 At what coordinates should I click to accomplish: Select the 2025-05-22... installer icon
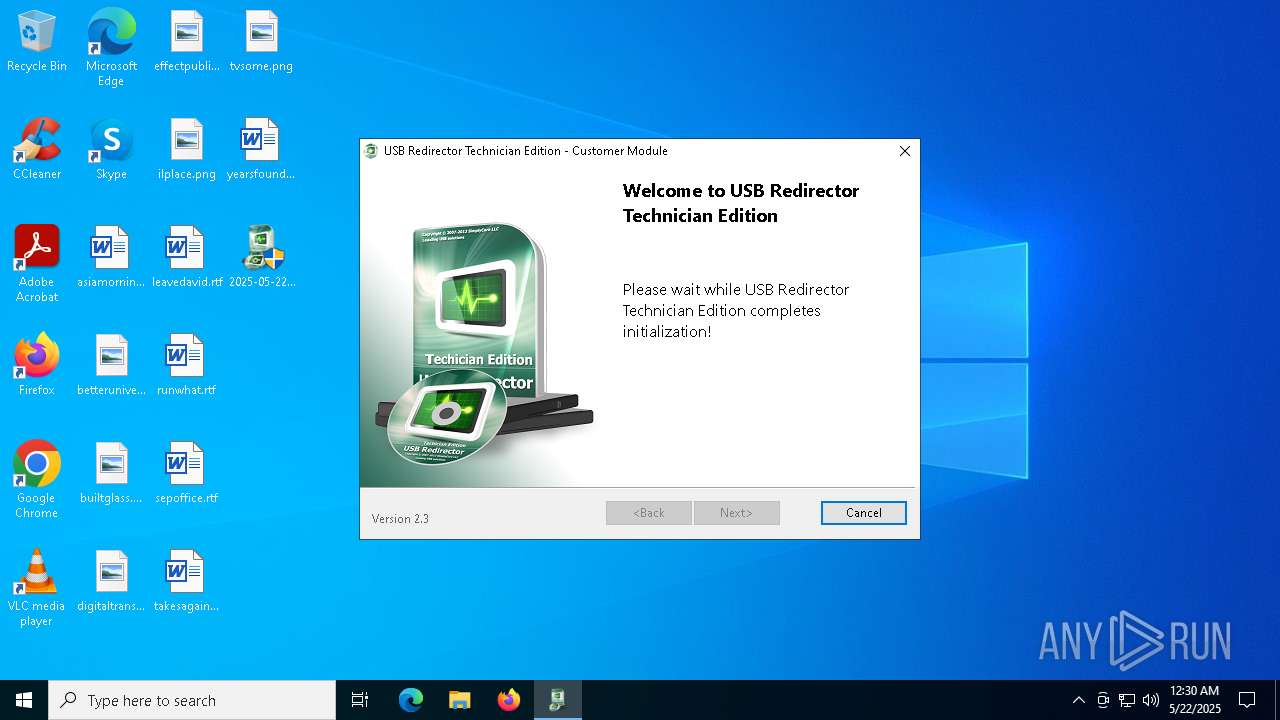tap(261, 258)
